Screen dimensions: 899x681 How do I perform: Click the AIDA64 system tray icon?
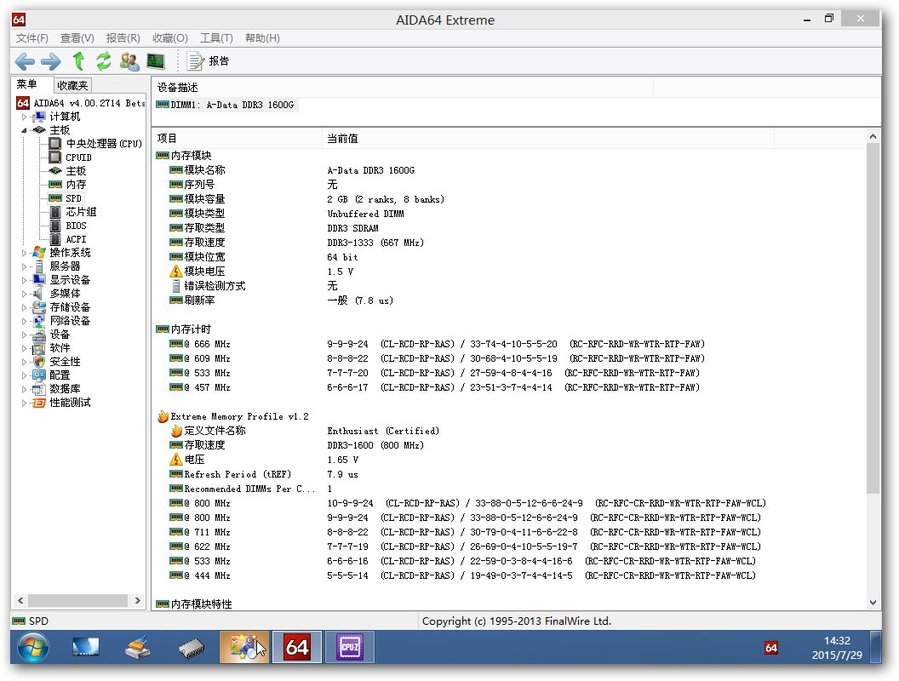pos(771,648)
